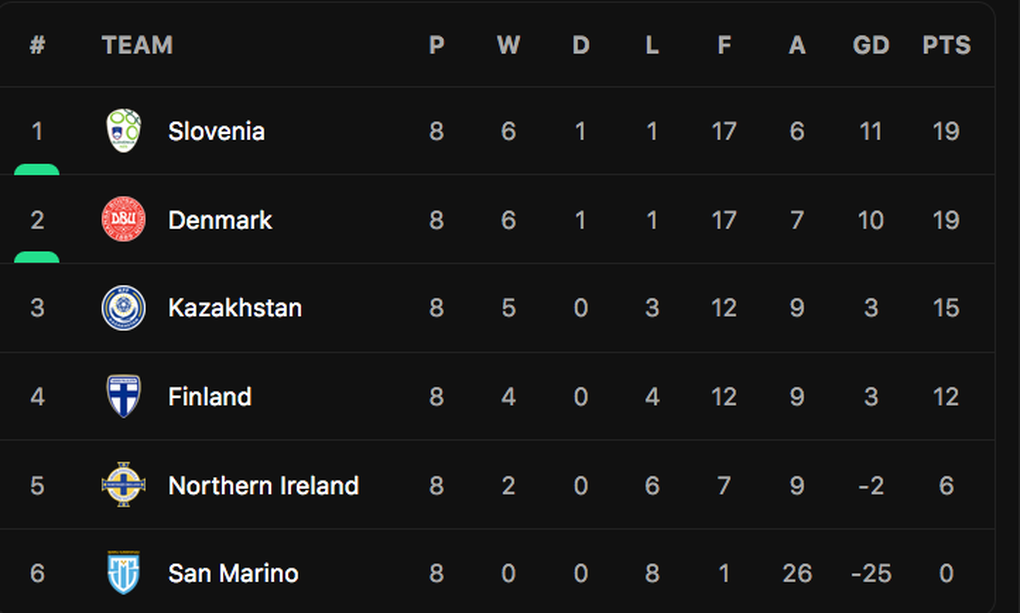Open the Denmark team link
This screenshot has height=613, width=1020.
pyautogui.click(x=220, y=220)
